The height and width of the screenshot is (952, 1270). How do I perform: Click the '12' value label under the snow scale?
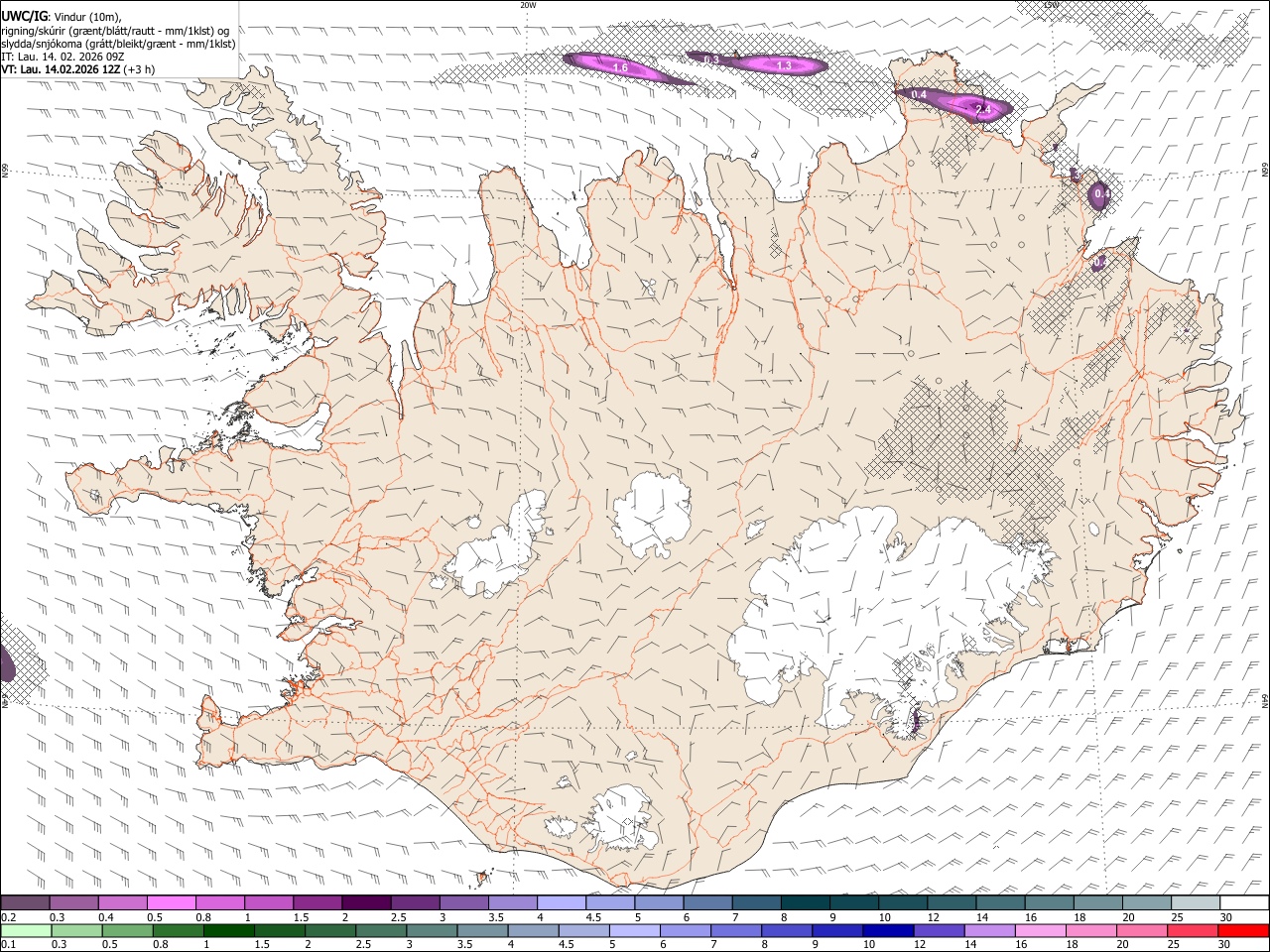[x=932, y=917]
